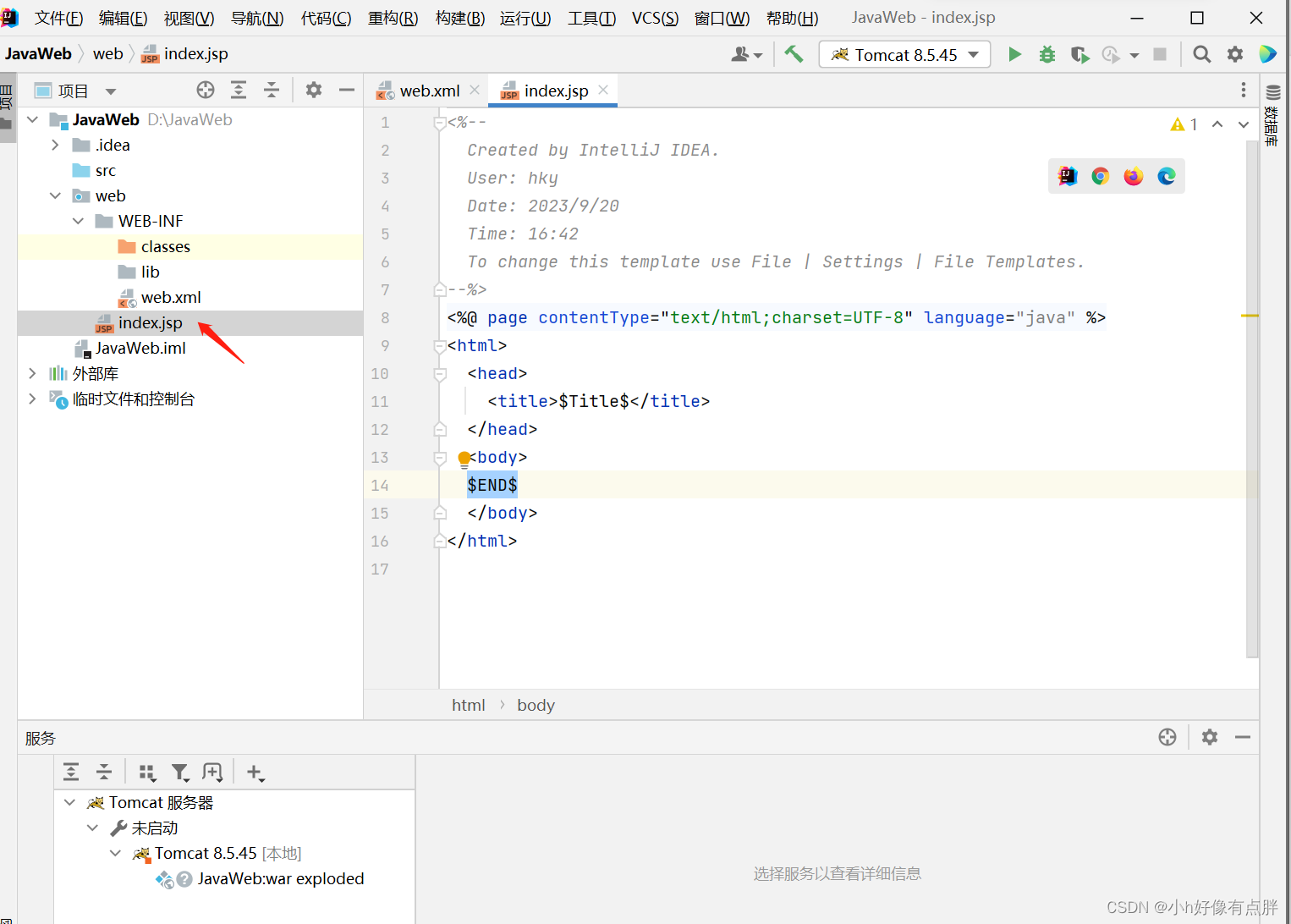Select JavaWeb:war exploded artifact
1291x924 pixels.
280,878
